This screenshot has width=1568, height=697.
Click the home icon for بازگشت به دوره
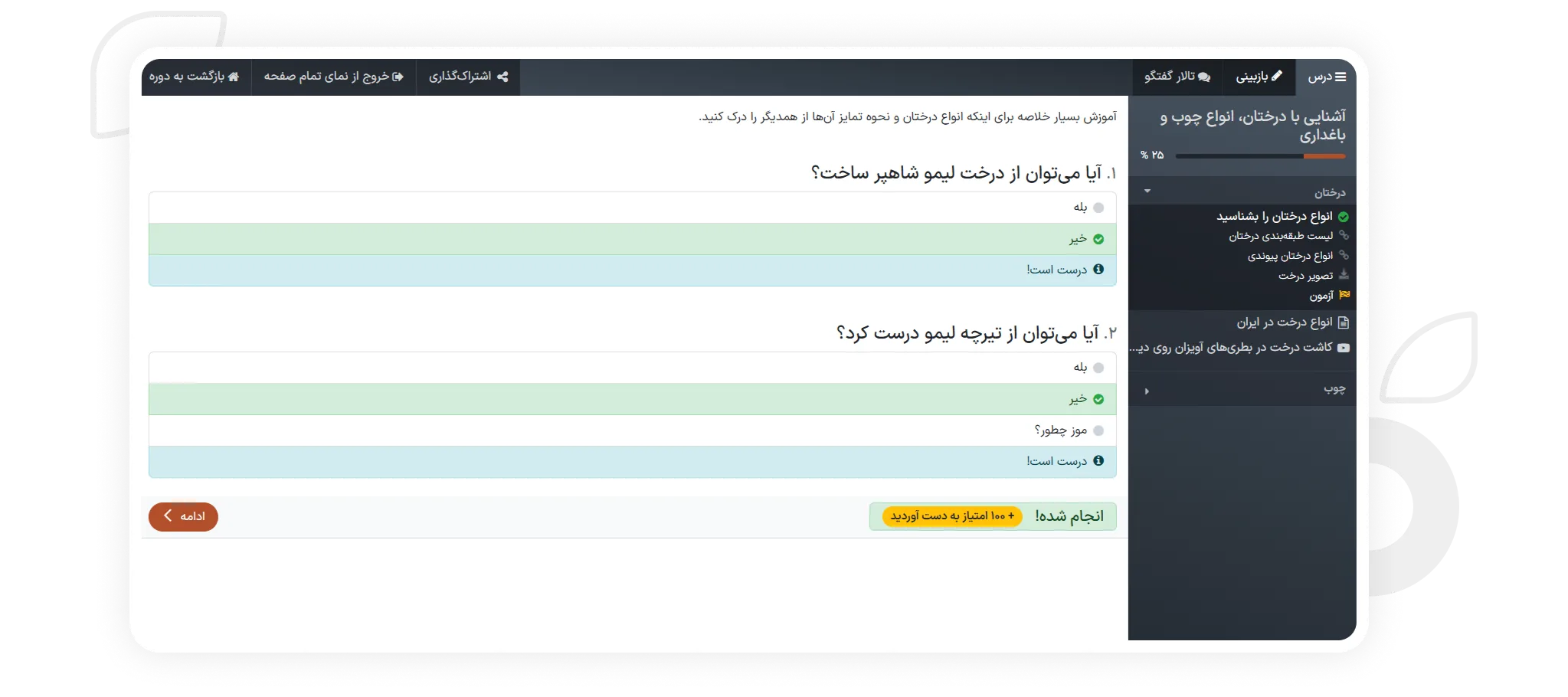(234, 77)
